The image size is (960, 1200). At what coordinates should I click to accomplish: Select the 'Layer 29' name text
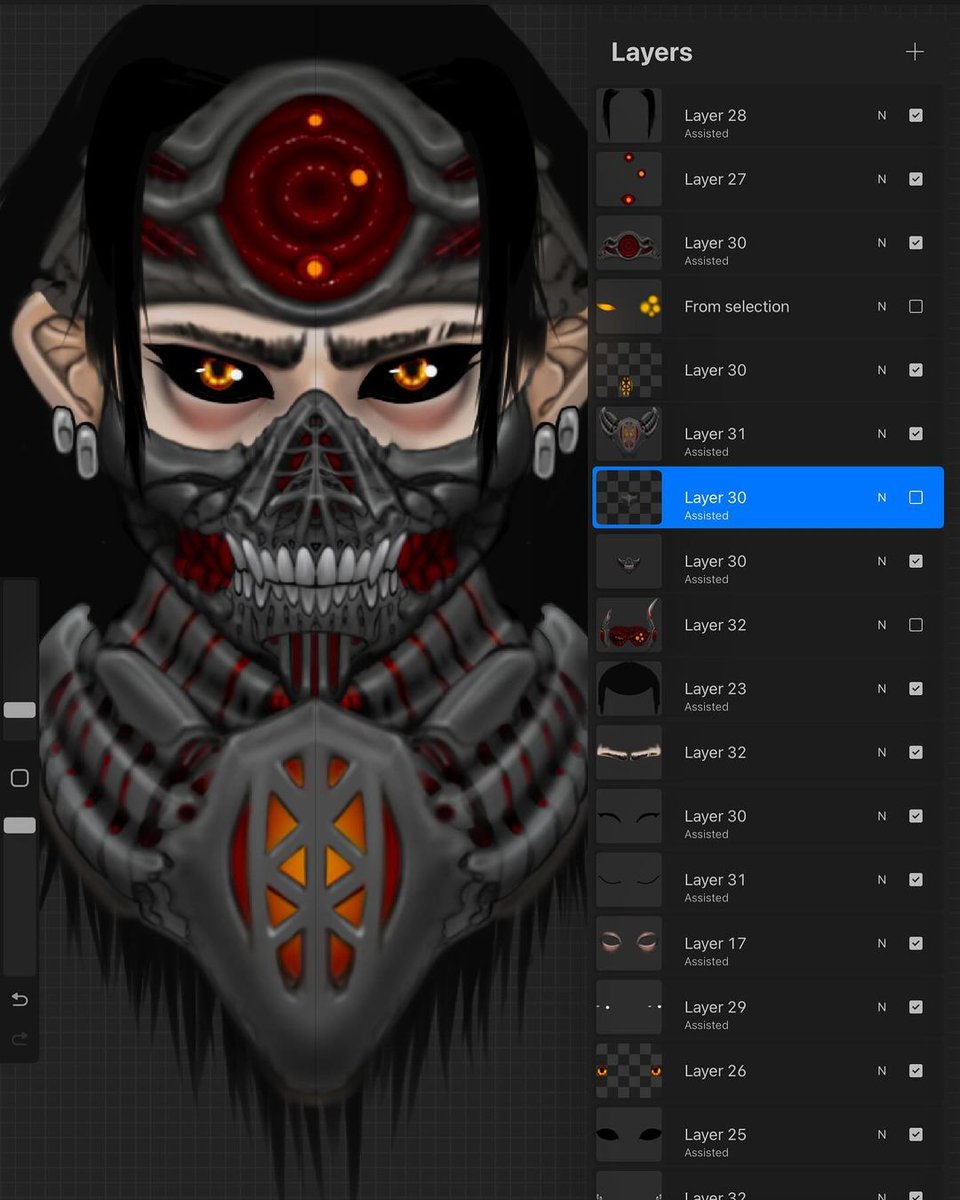pyautogui.click(x=715, y=1007)
